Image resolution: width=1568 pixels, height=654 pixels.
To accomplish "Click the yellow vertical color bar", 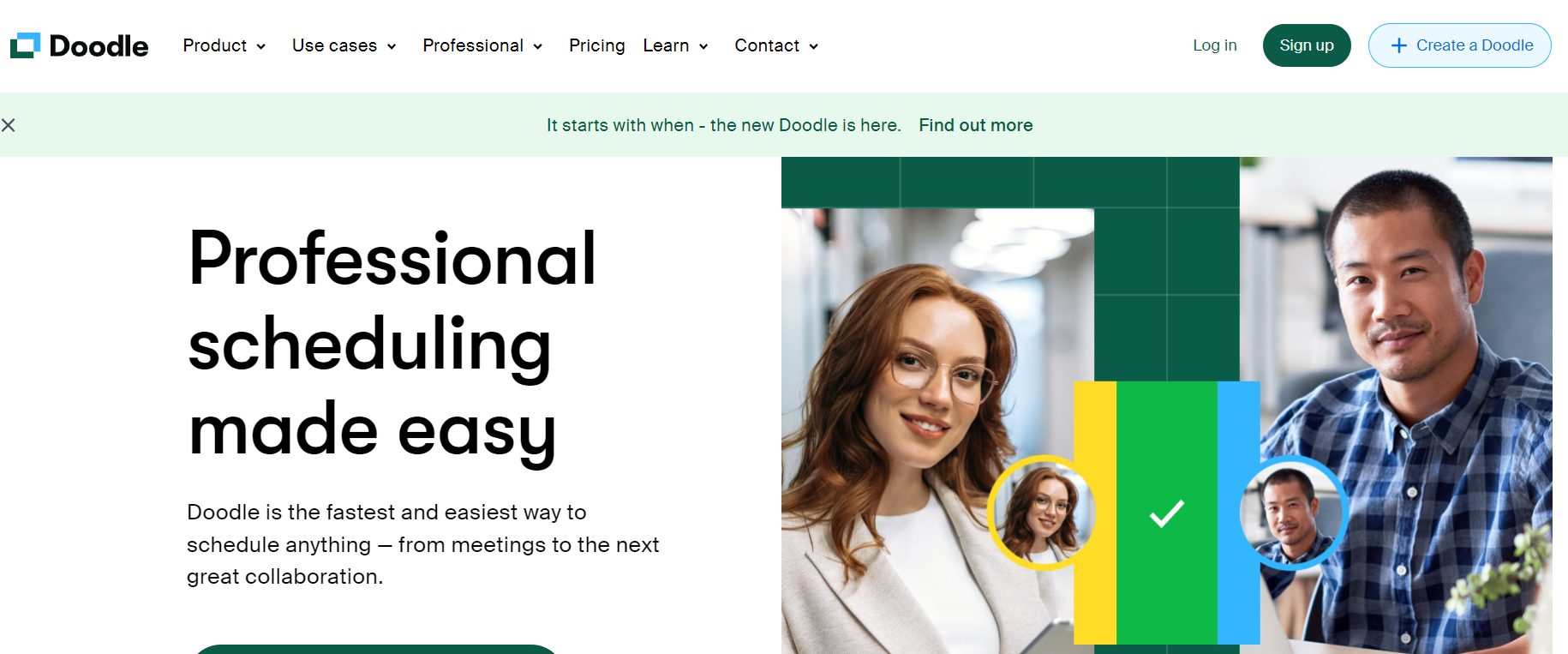I will pos(1095,513).
